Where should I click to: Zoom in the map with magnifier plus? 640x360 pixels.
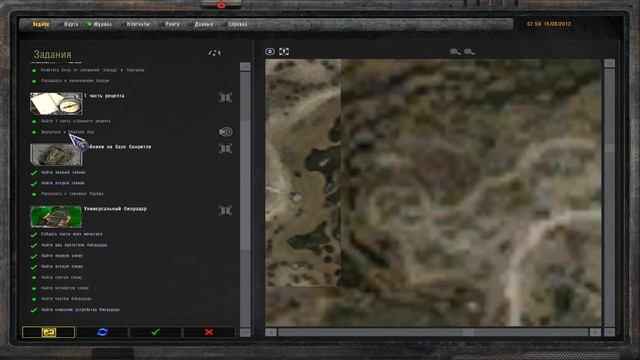[455, 52]
